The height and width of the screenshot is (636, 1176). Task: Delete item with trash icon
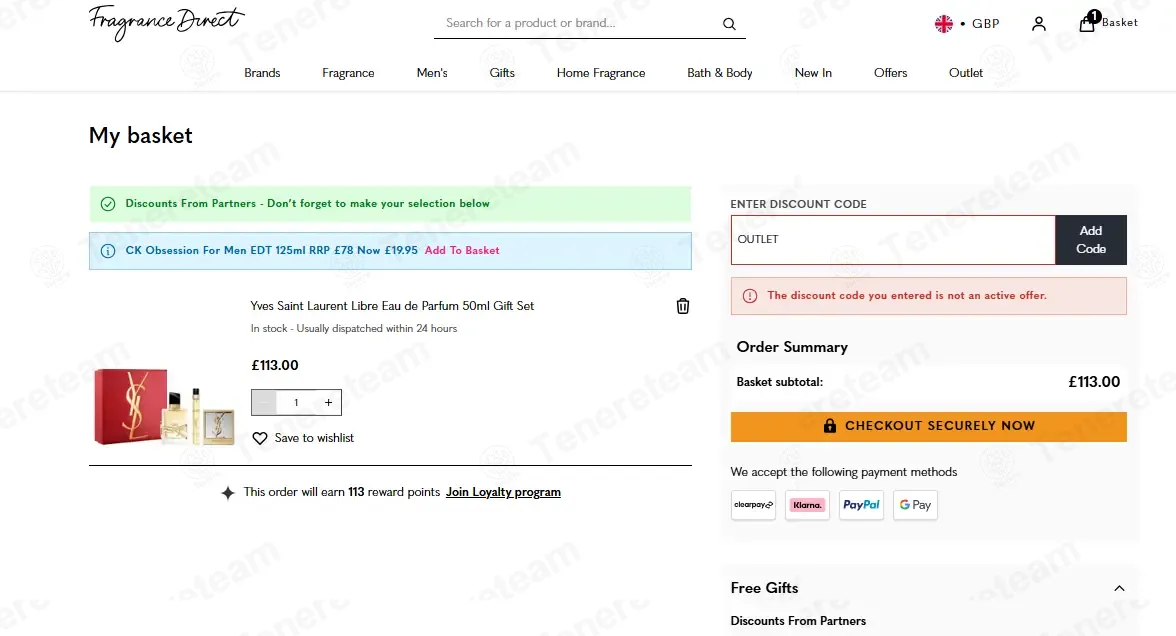682,306
